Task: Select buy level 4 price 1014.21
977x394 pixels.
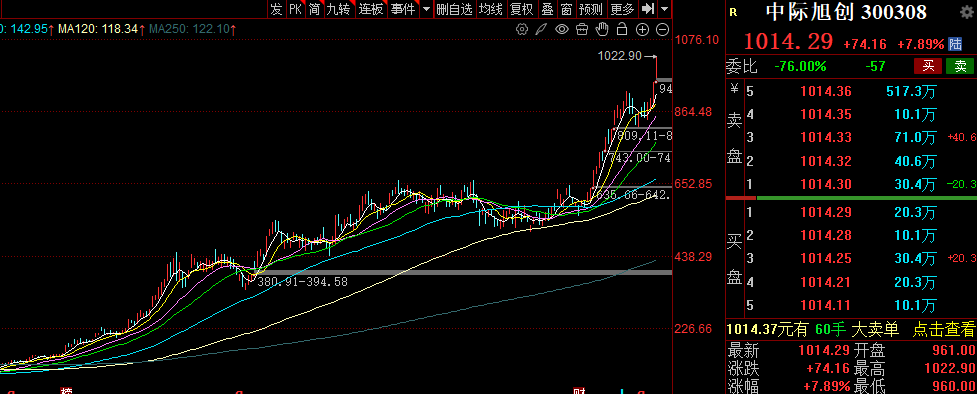Action: (826, 282)
